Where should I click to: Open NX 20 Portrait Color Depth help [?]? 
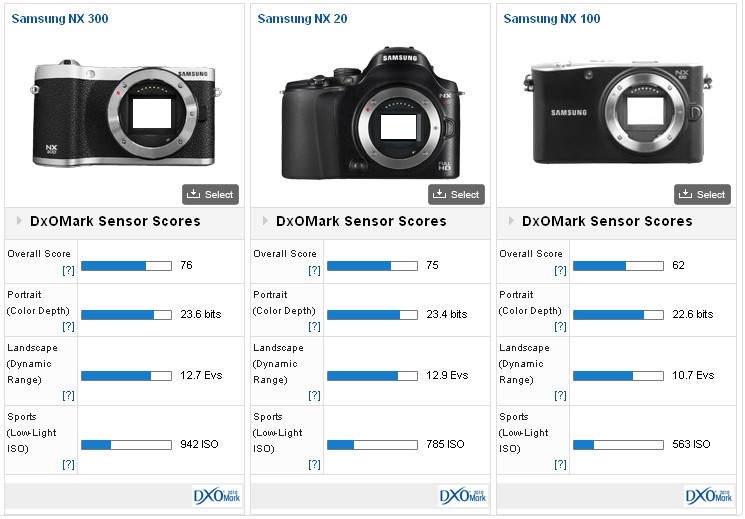[x=314, y=327]
